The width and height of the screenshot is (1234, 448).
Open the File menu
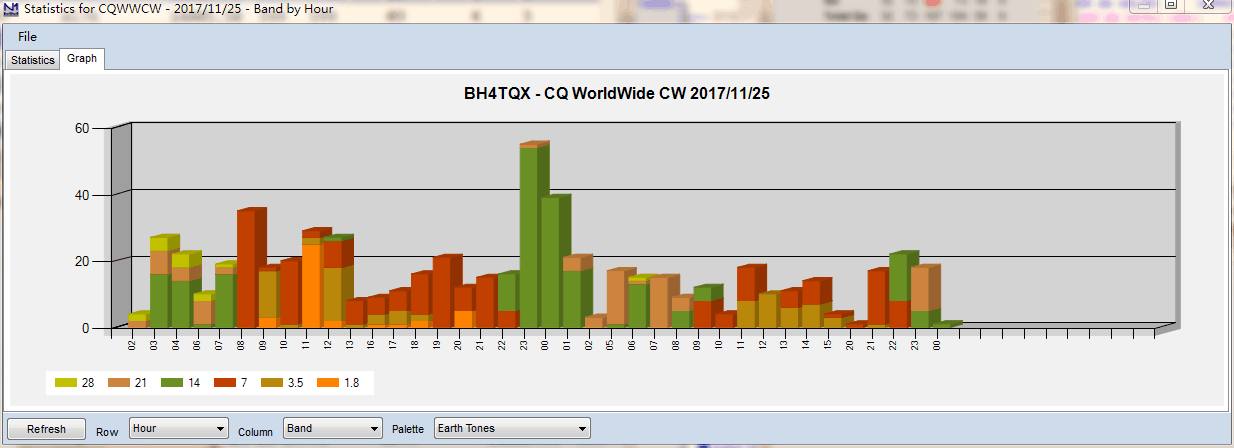[27, 37]
